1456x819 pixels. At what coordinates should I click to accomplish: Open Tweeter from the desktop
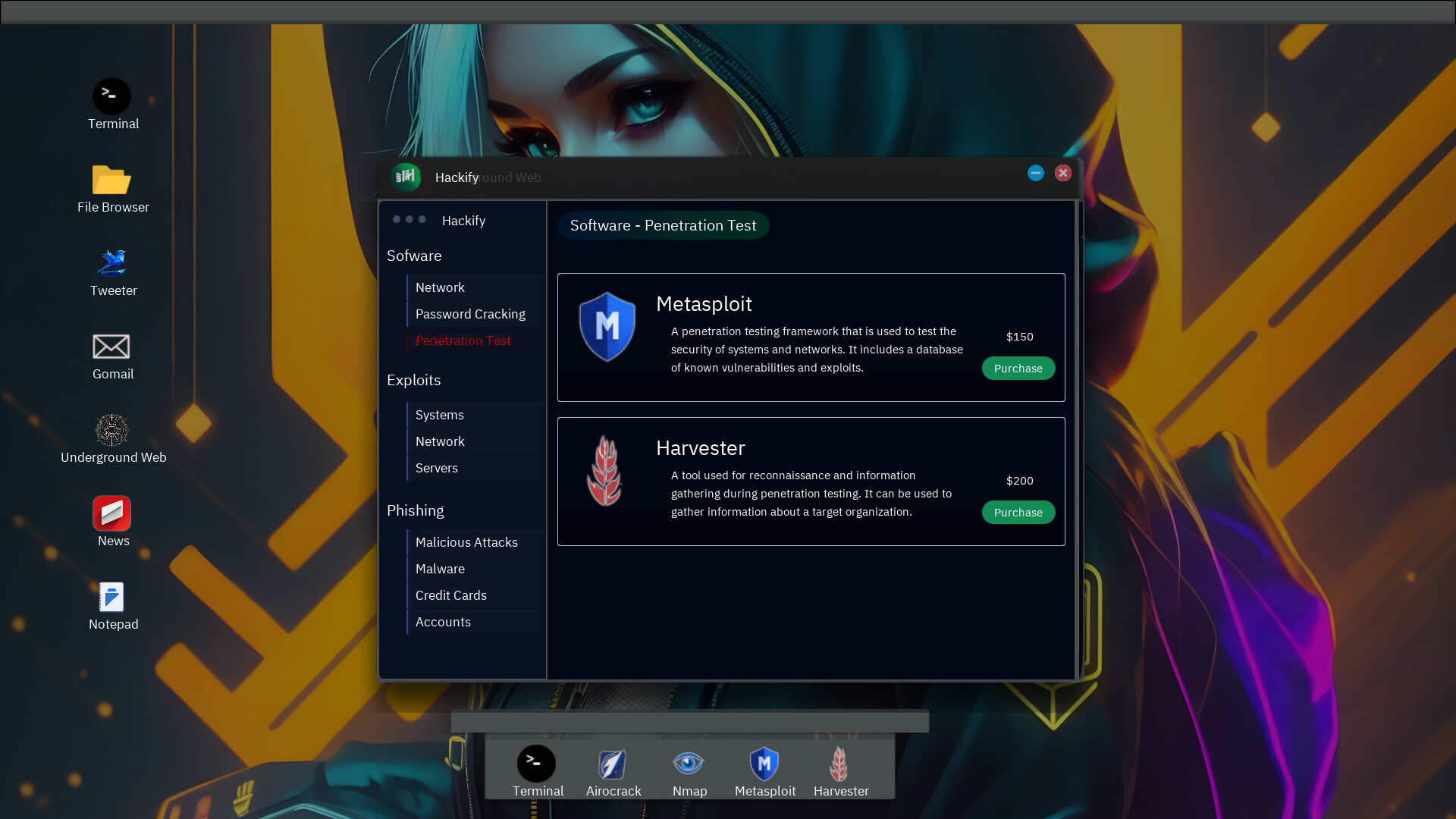click(x=113, y=263)
